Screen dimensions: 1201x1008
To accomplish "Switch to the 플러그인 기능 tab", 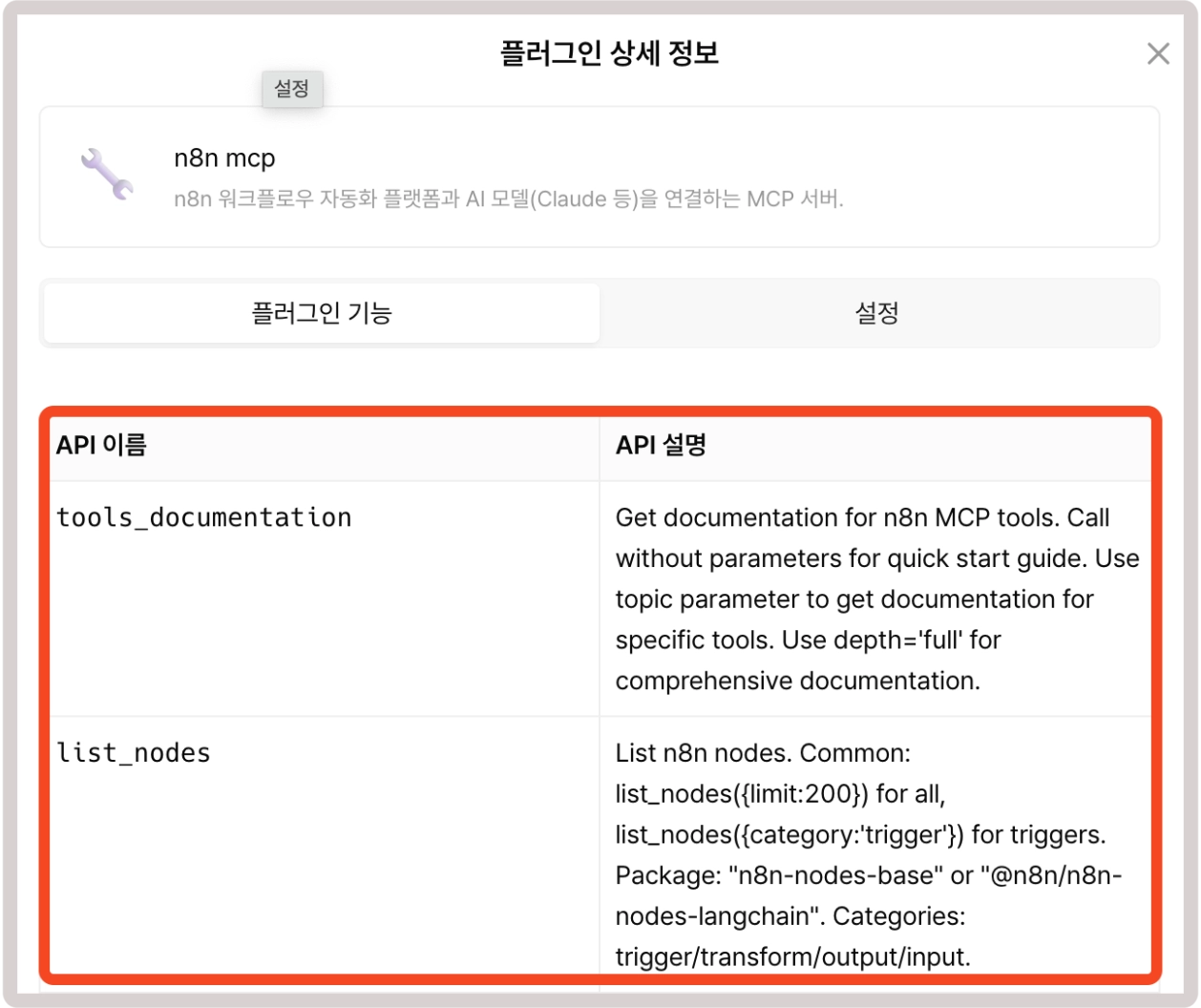I will click(x=322, y=313).
